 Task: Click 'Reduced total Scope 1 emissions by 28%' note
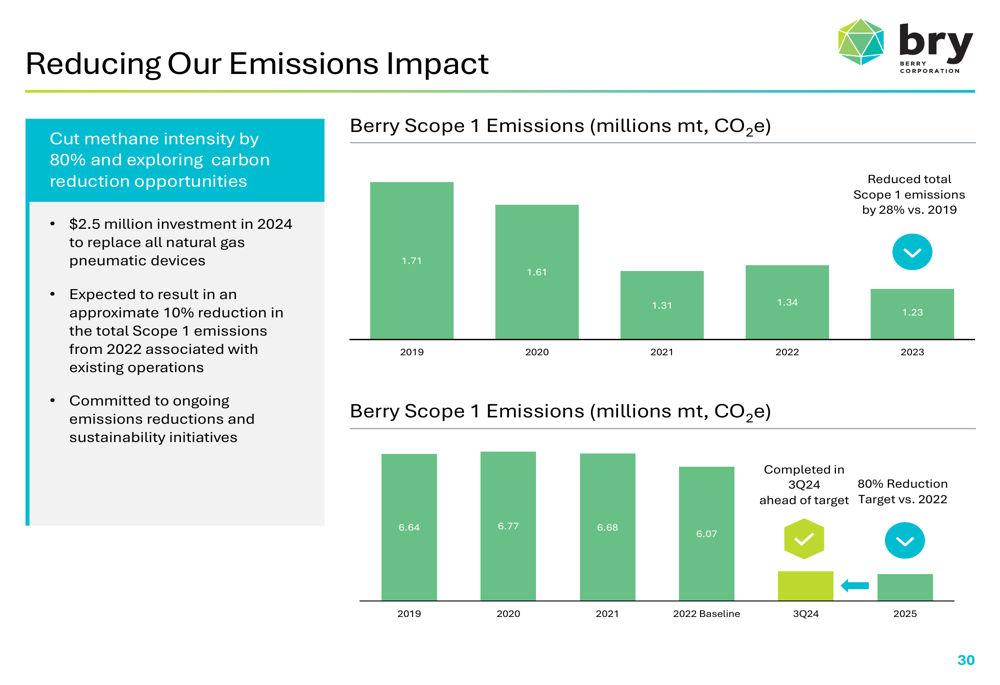(909, 195)
